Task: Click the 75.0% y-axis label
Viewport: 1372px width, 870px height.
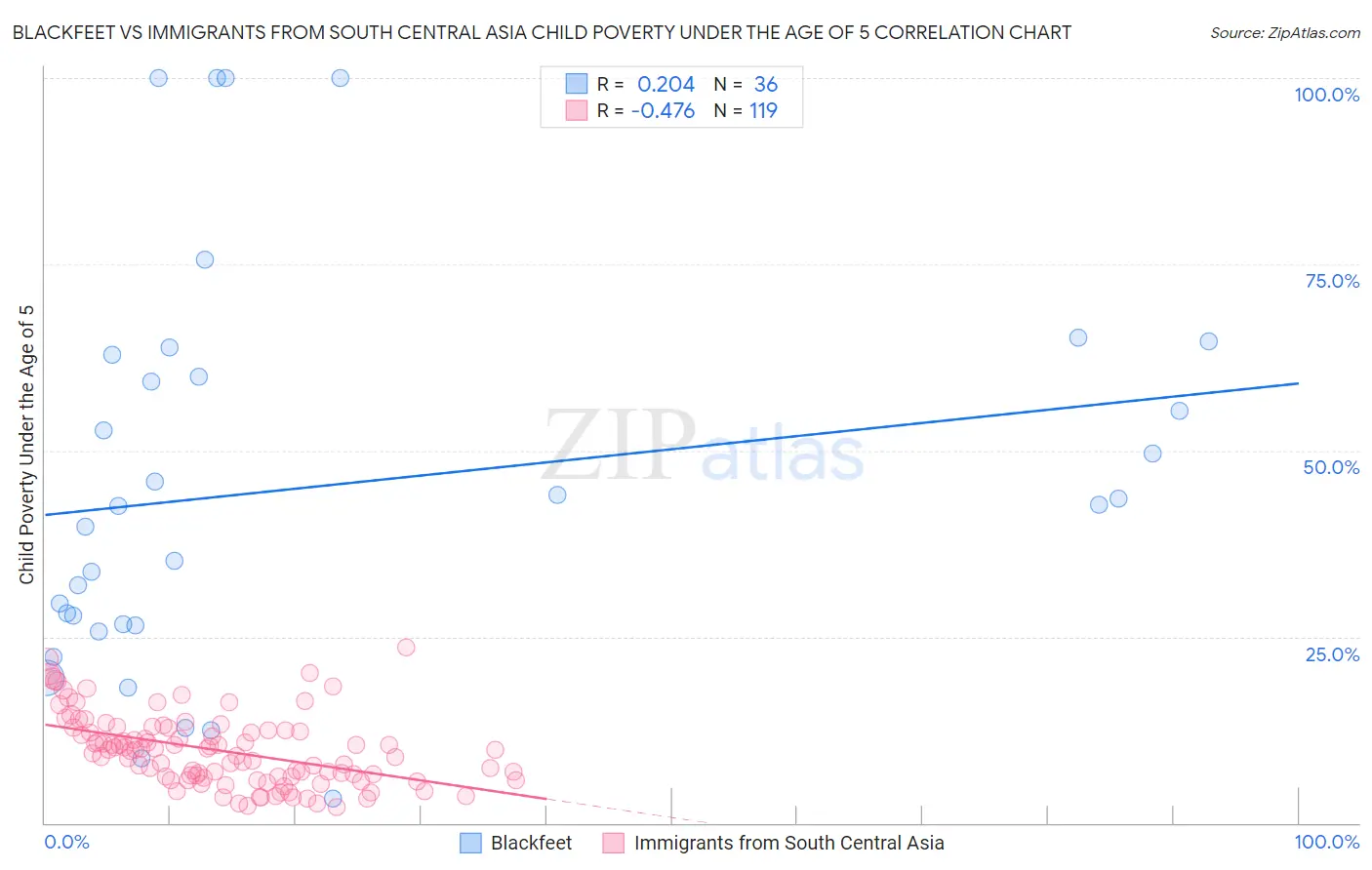Action: [1332, 282]
